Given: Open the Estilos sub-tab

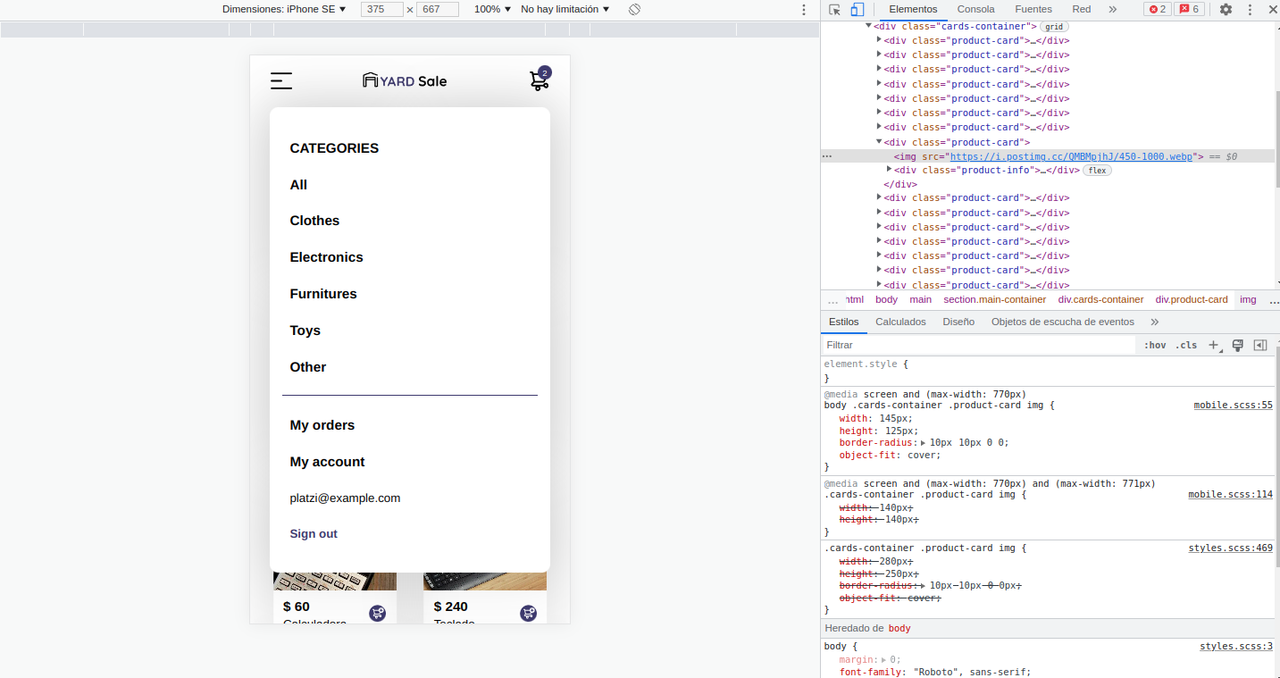Looking at the screenshot, I should pyautogui.click(x=844, y=322).
